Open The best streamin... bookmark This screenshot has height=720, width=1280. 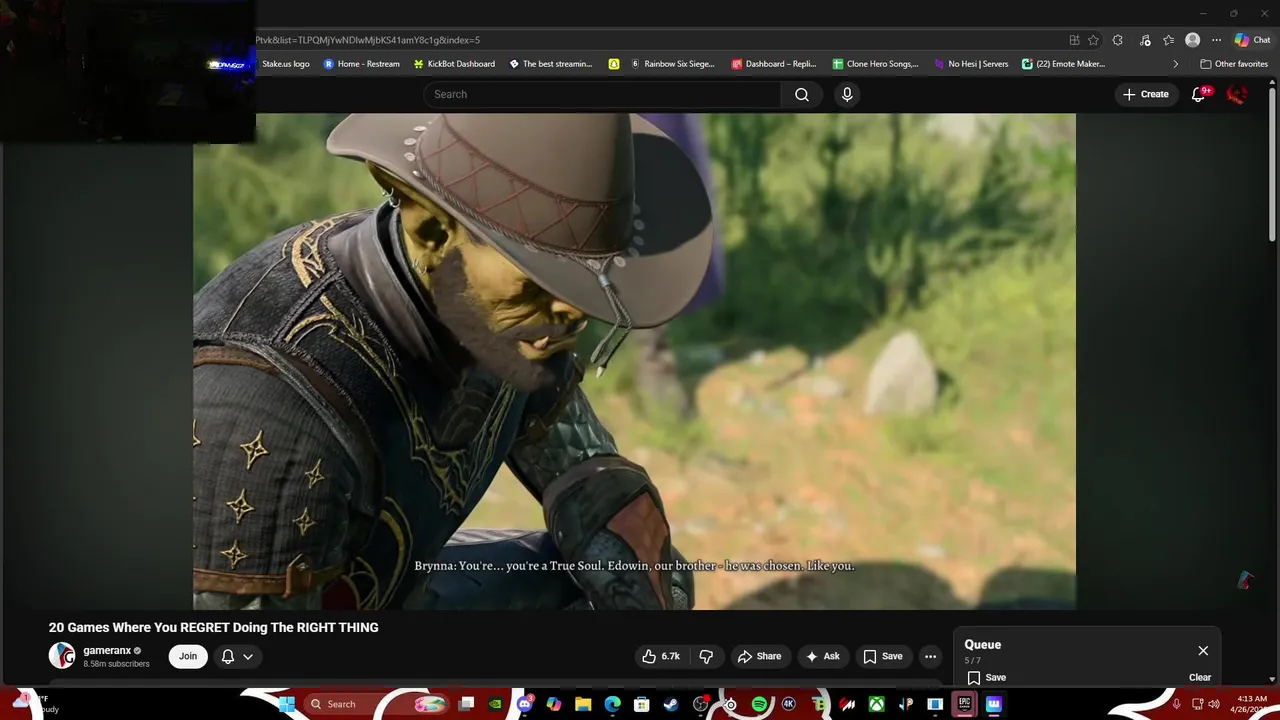tap(551, 64)
